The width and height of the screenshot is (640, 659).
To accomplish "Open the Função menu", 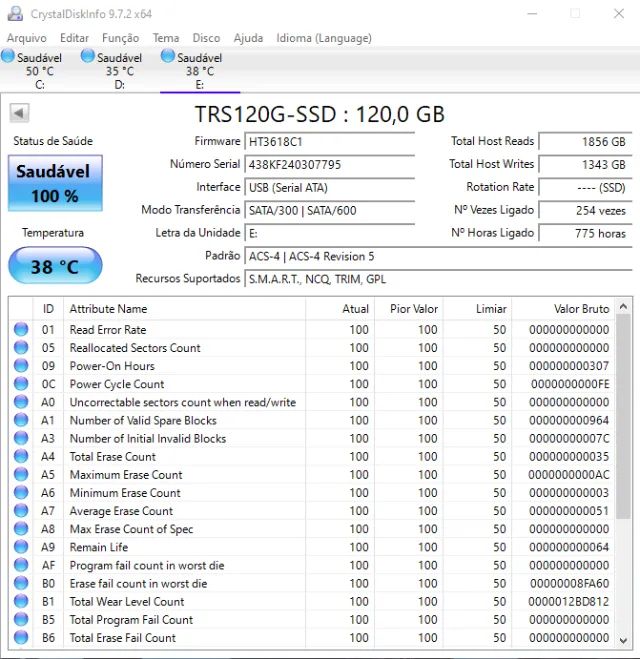I will [120, 38].
